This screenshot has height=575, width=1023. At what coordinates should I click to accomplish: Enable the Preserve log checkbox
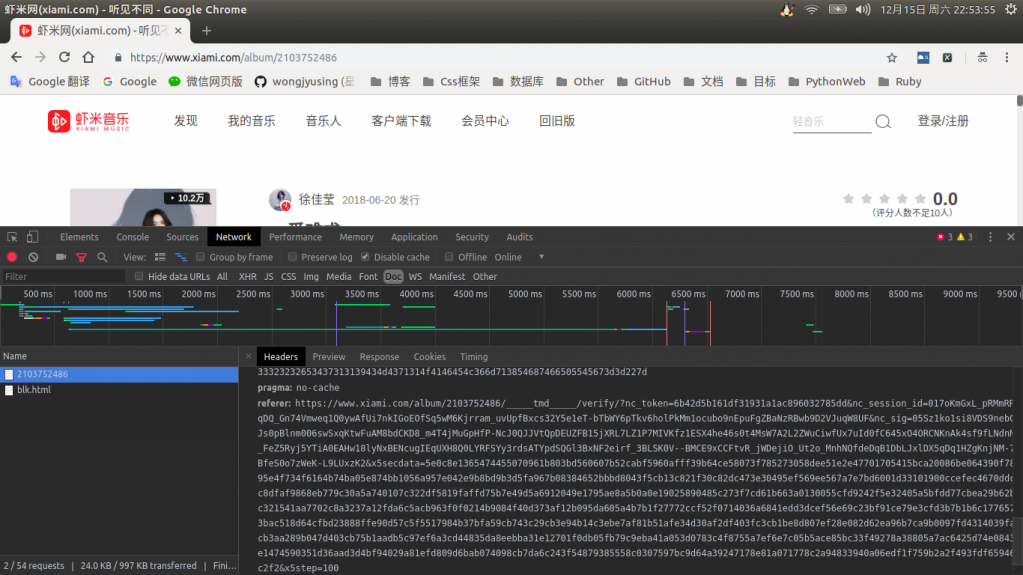(x=293, y=257)
